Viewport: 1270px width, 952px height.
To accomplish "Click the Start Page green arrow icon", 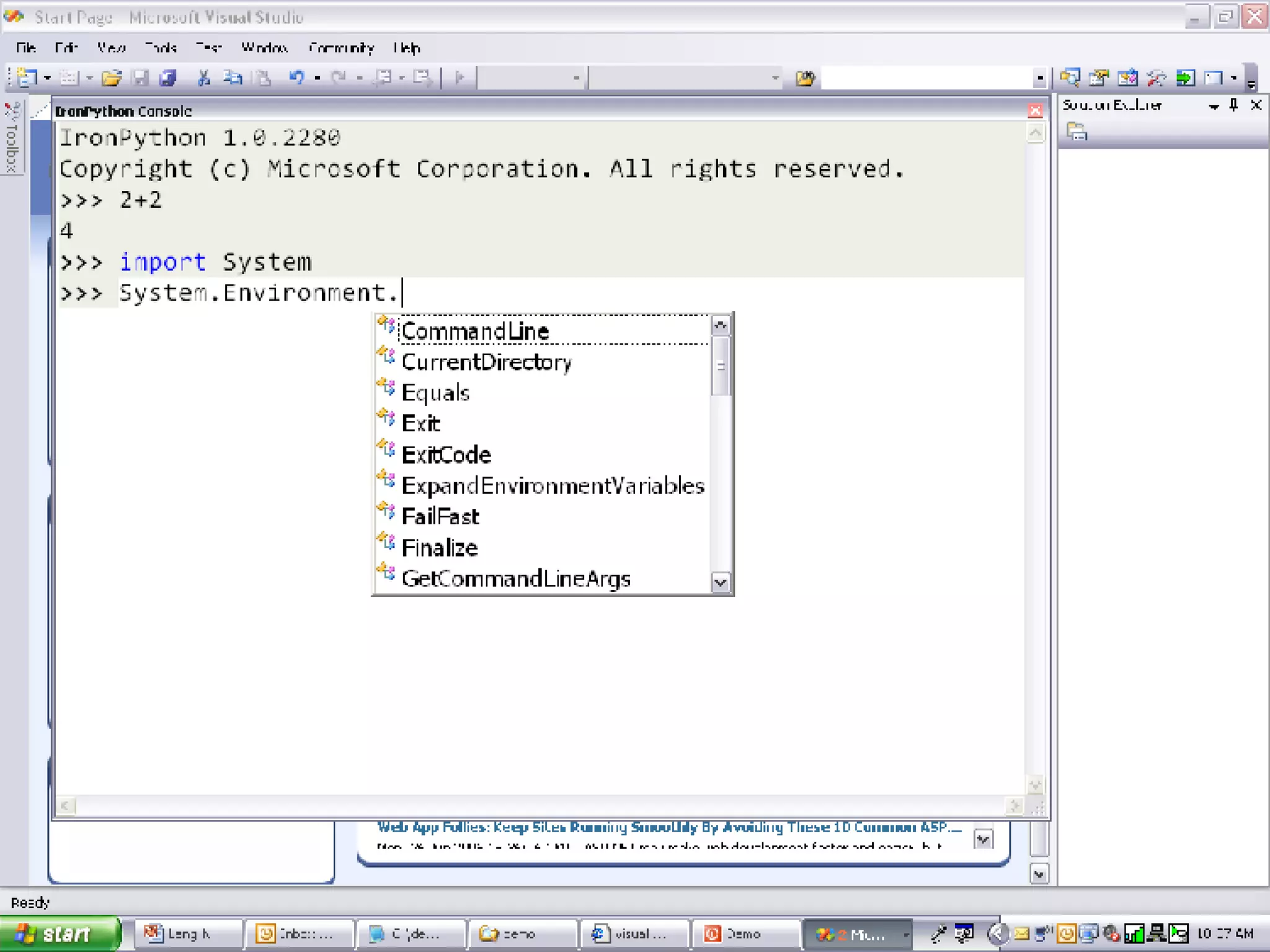I will 1185,77.
